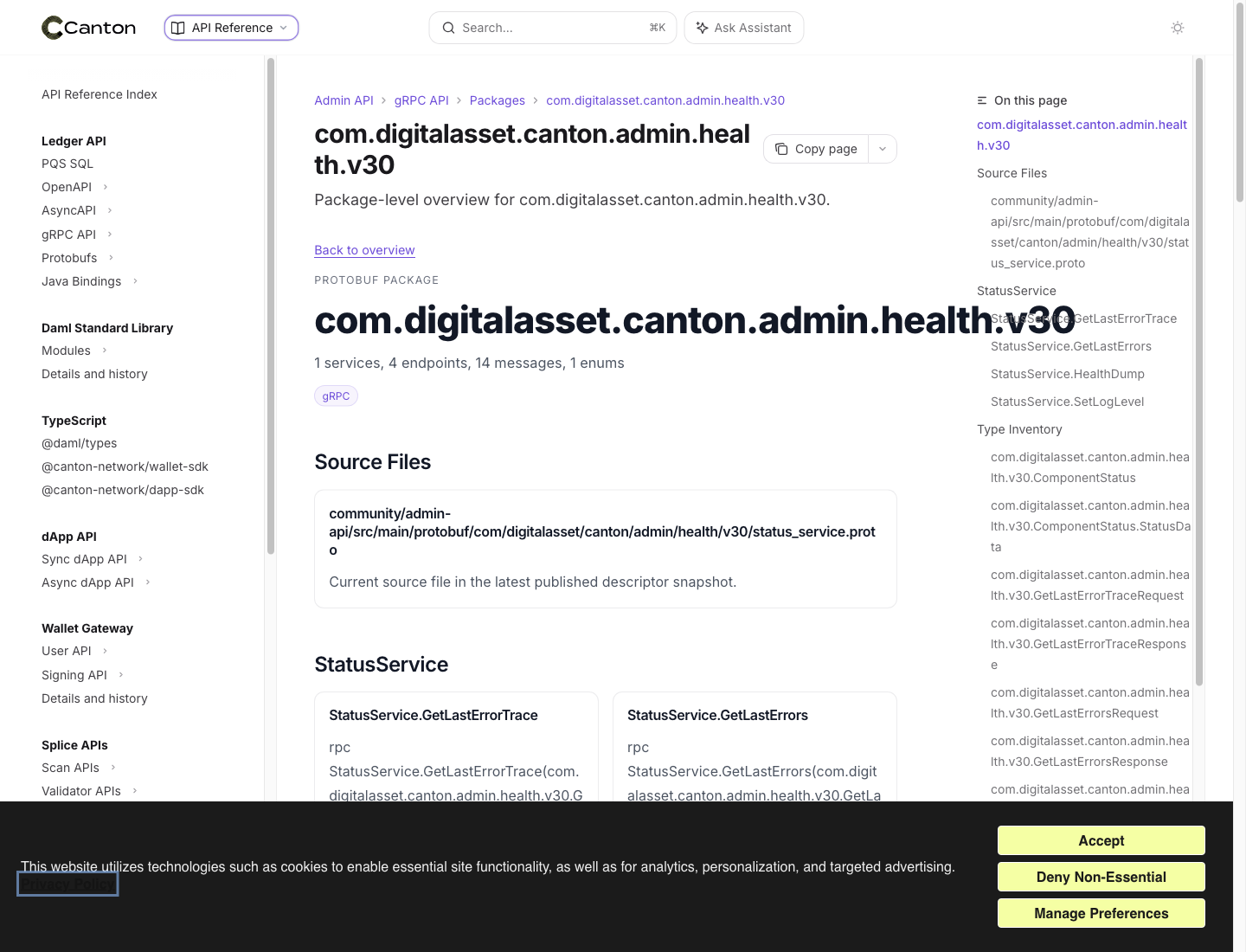Open the API Reference dropdown
Screen dimensions: 1246x952
point(231,28)
